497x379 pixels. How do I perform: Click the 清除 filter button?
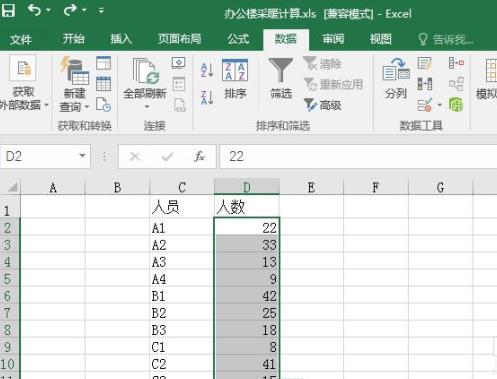[x=322, y=63]
